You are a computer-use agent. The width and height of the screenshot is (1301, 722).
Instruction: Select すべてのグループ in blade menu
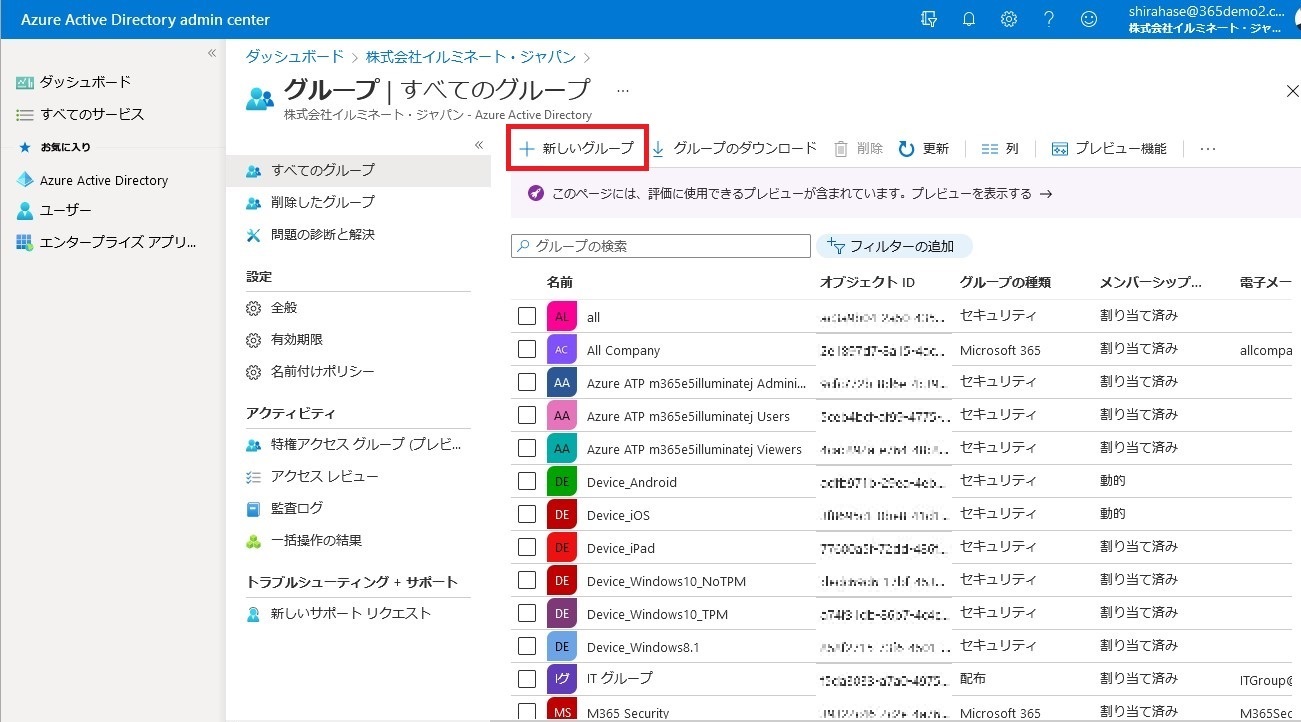coord(358,170)
